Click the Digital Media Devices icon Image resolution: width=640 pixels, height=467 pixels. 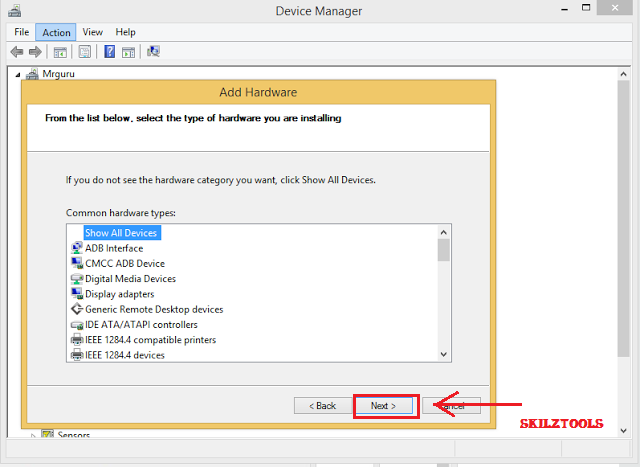pos(77,278)
